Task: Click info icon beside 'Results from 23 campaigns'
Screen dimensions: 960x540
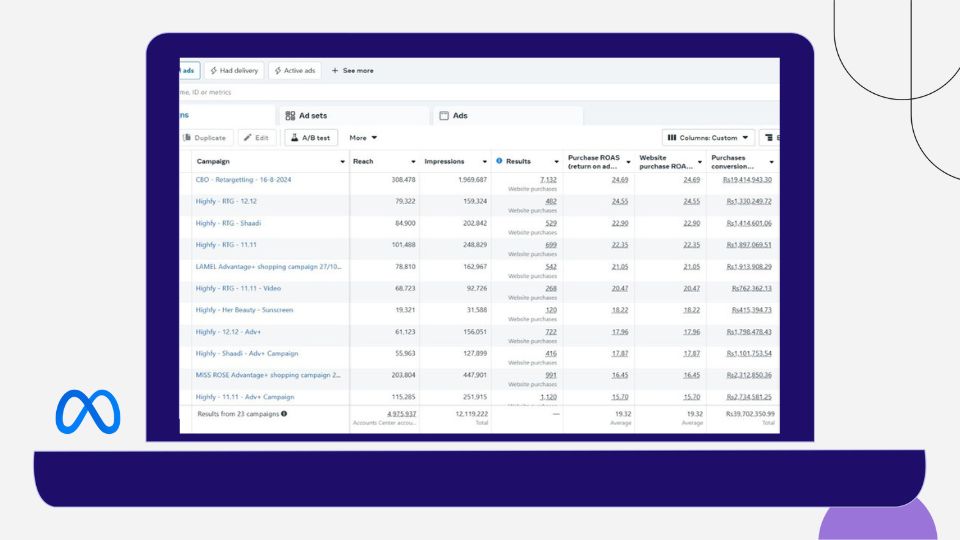Action: 284,413
